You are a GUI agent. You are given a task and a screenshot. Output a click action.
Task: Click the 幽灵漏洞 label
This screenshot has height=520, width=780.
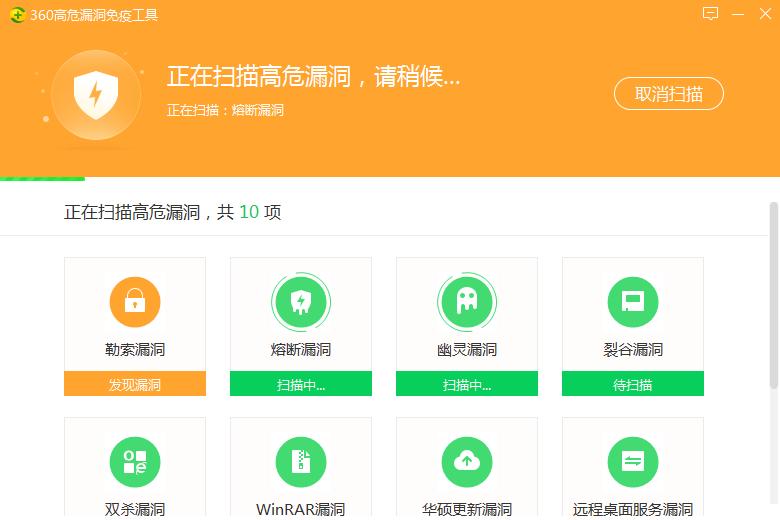click(467, 349)
